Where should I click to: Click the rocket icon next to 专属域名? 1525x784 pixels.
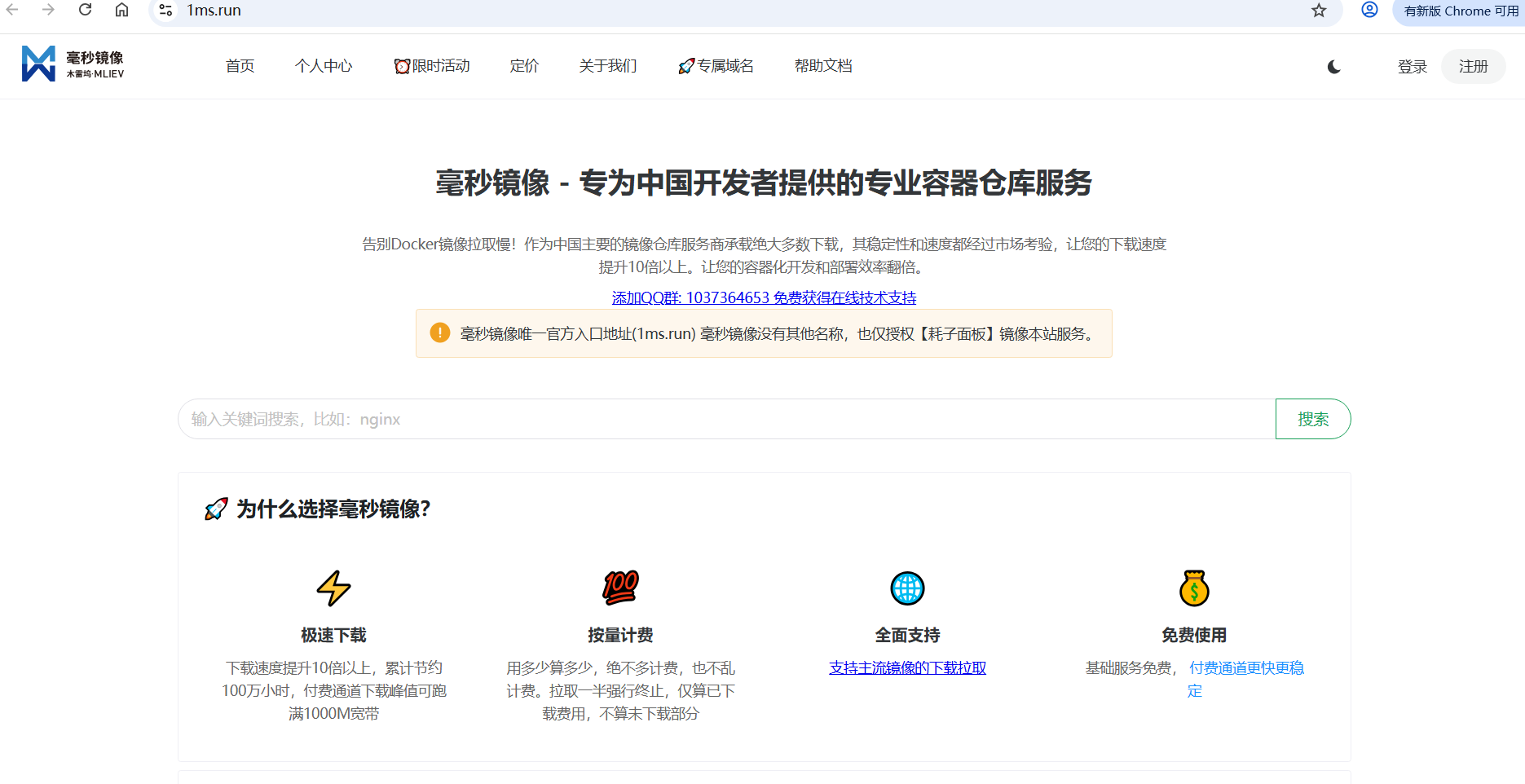point(685,66)
